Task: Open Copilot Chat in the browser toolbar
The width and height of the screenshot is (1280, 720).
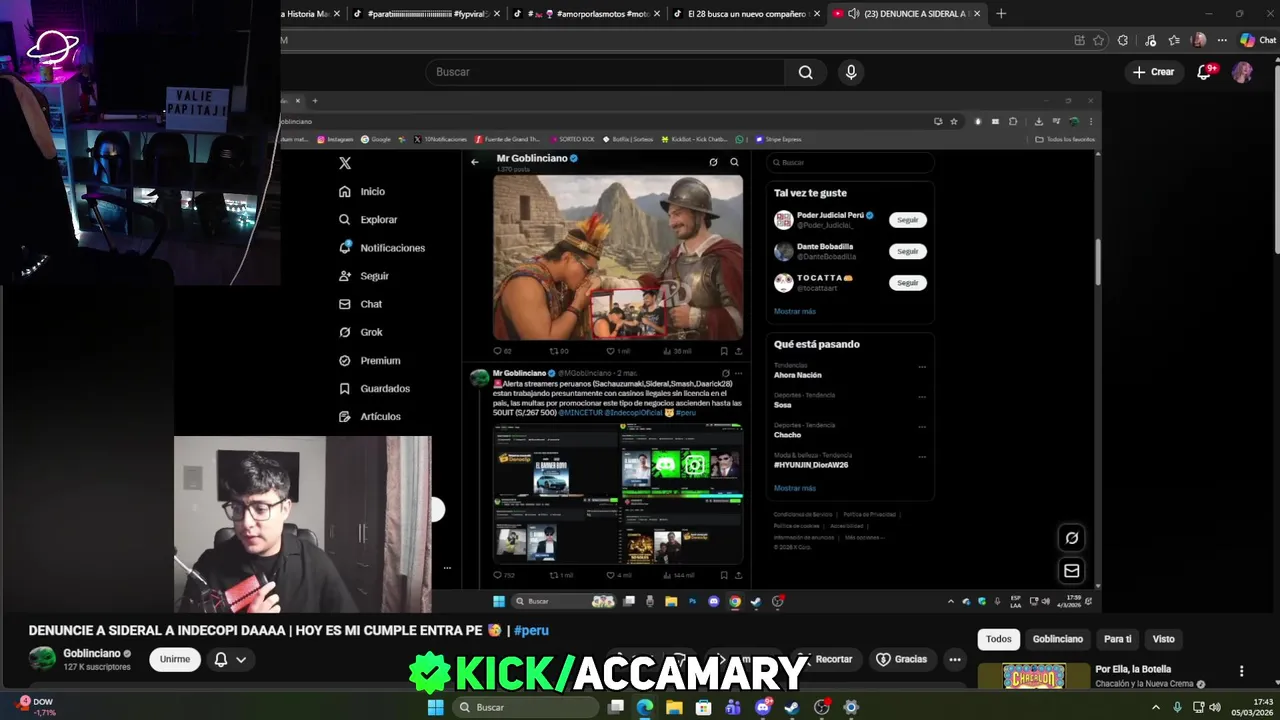Action: [1258, 40]
